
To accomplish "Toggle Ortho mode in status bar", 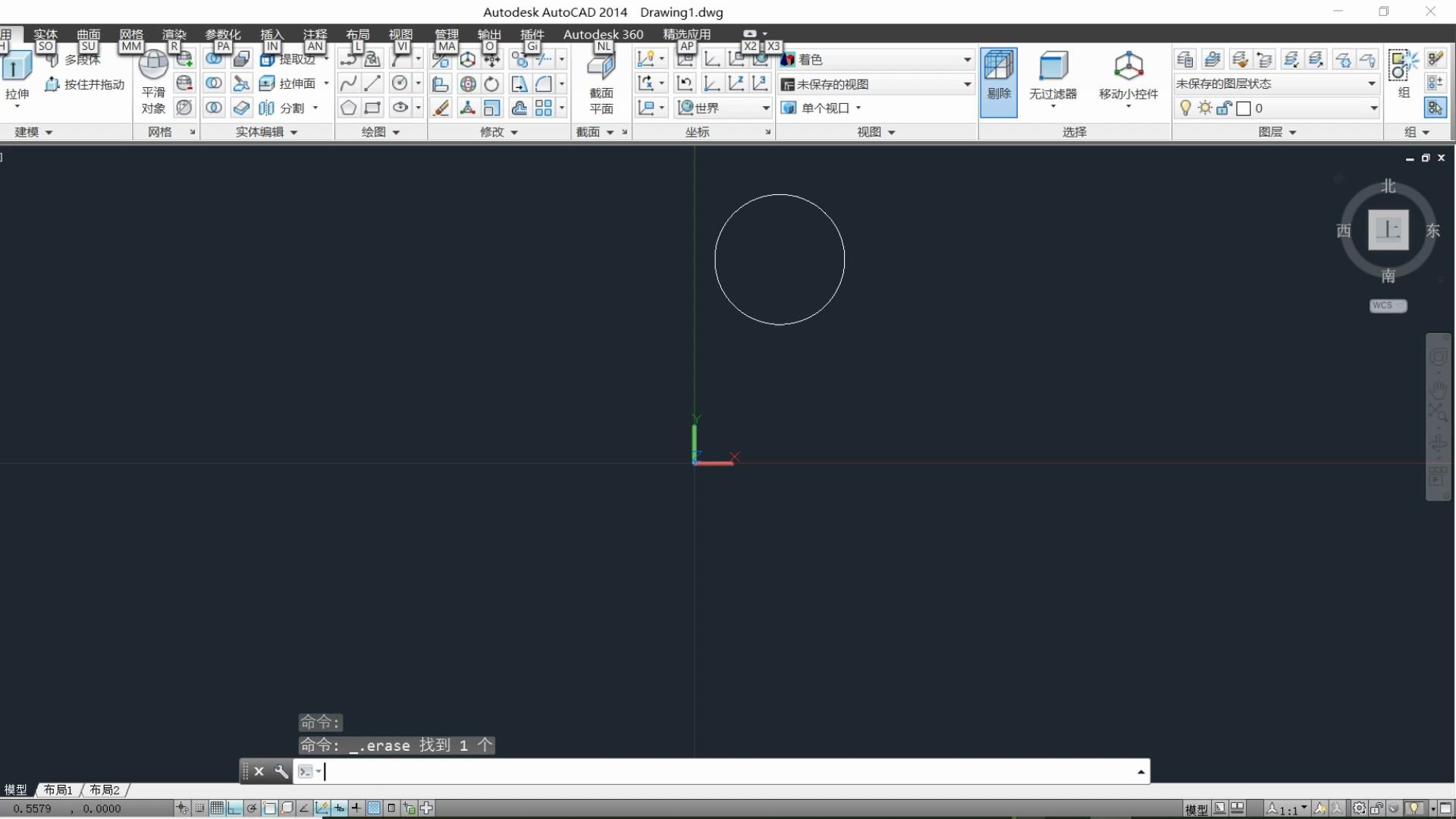I will click(x=234, y=808).
